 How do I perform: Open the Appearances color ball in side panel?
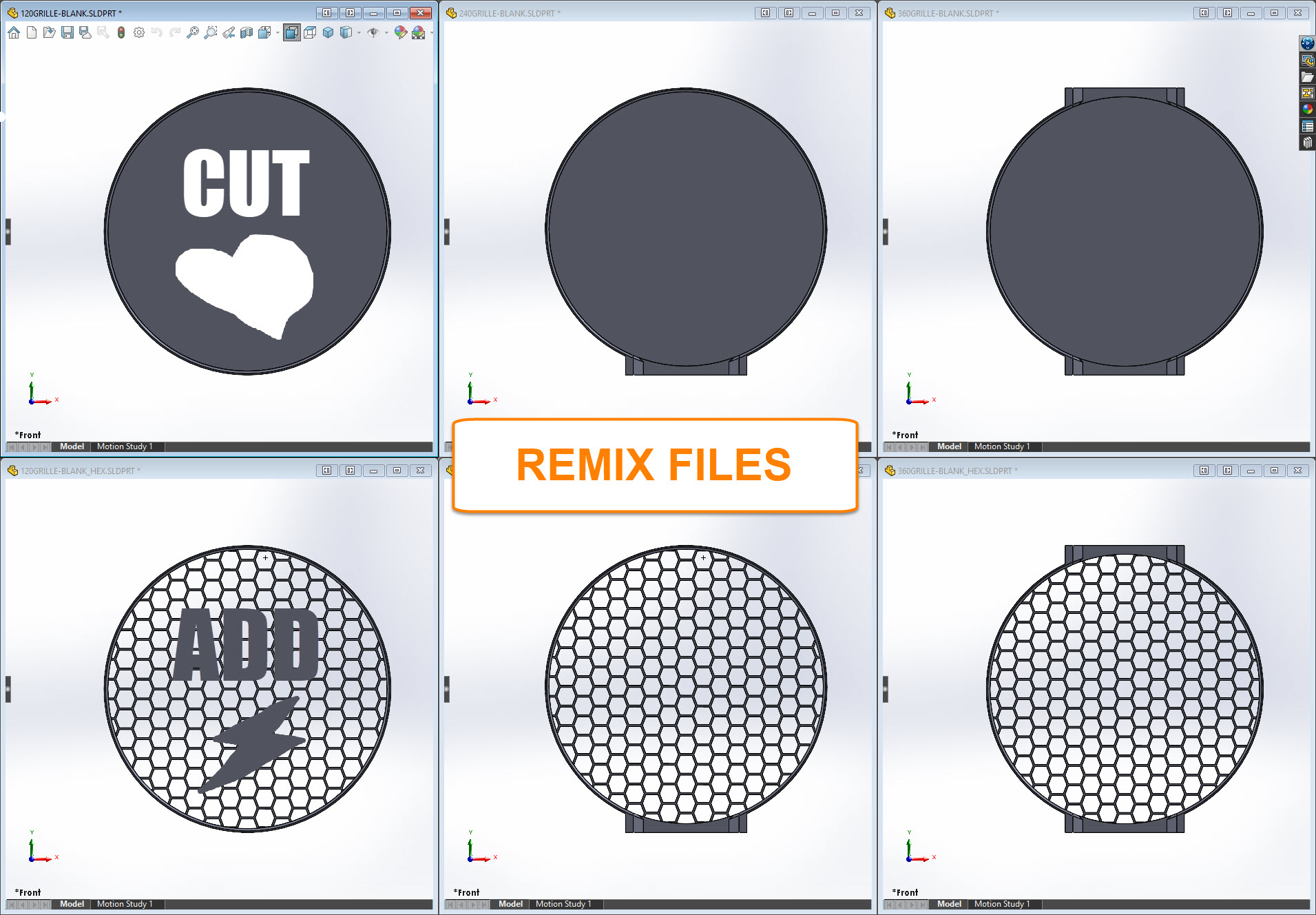[1307, 110]
